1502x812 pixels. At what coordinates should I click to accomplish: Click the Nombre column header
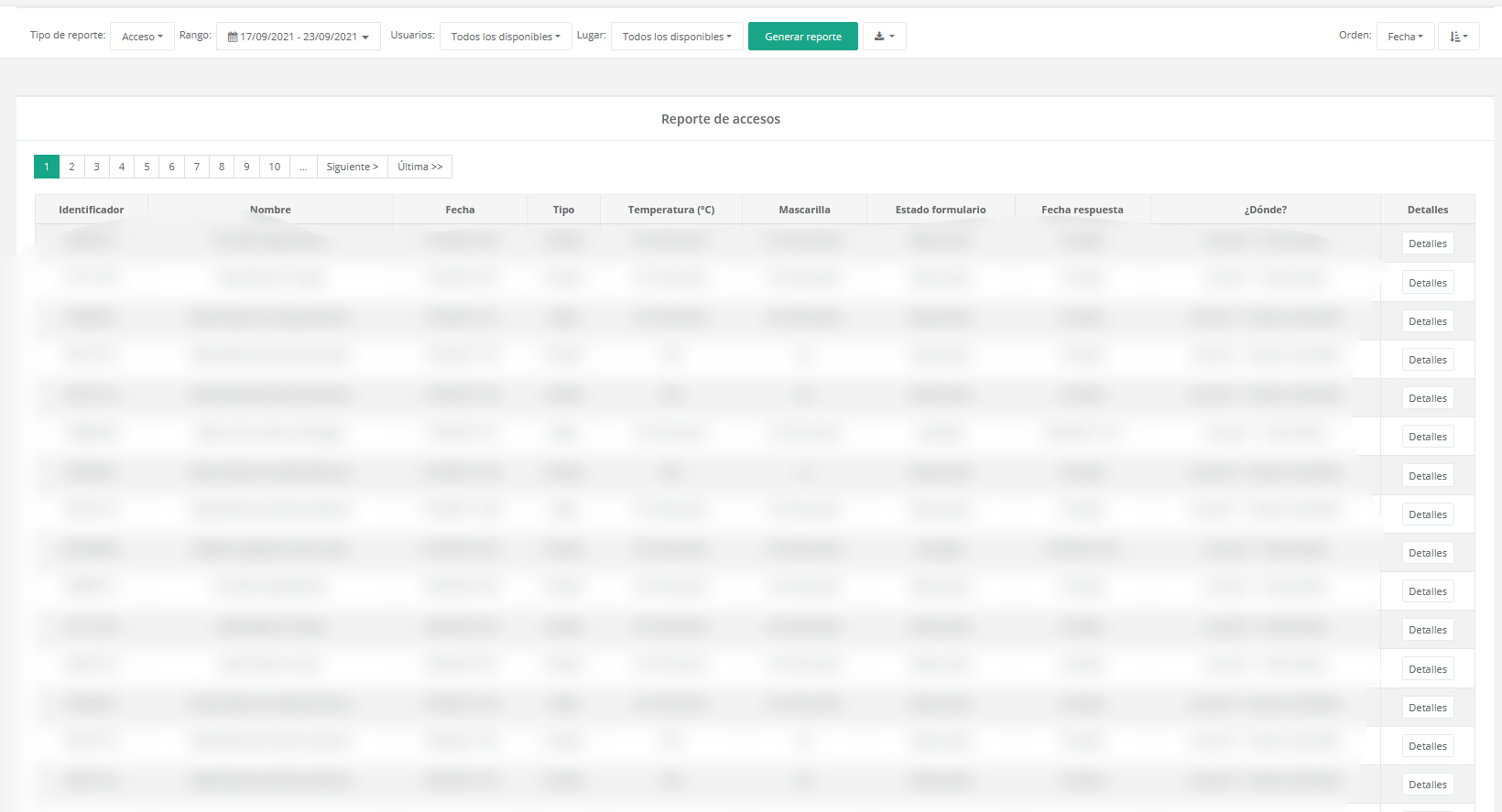coord(270,210)
